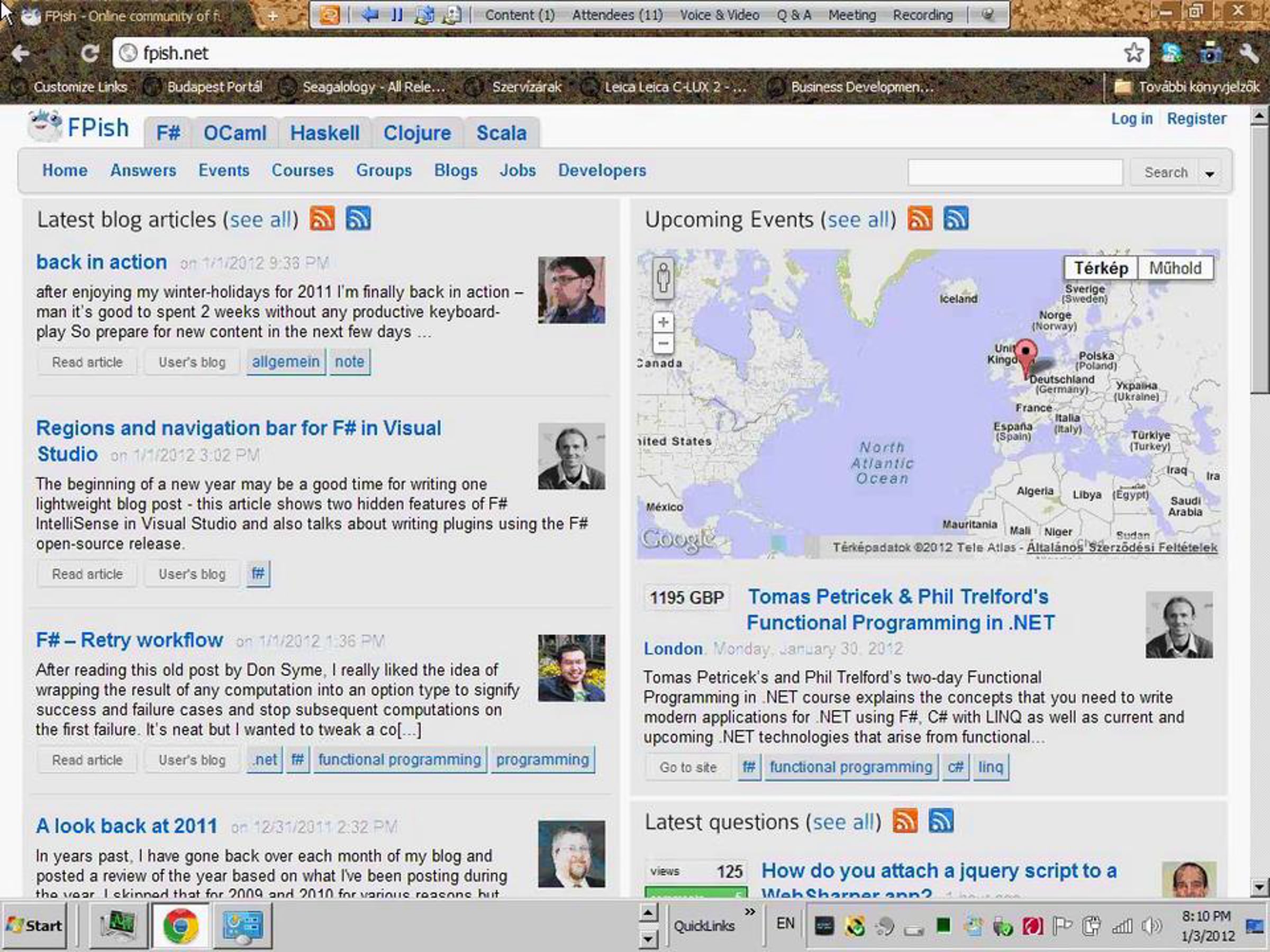Zoom in on the events map

[663, 322]
